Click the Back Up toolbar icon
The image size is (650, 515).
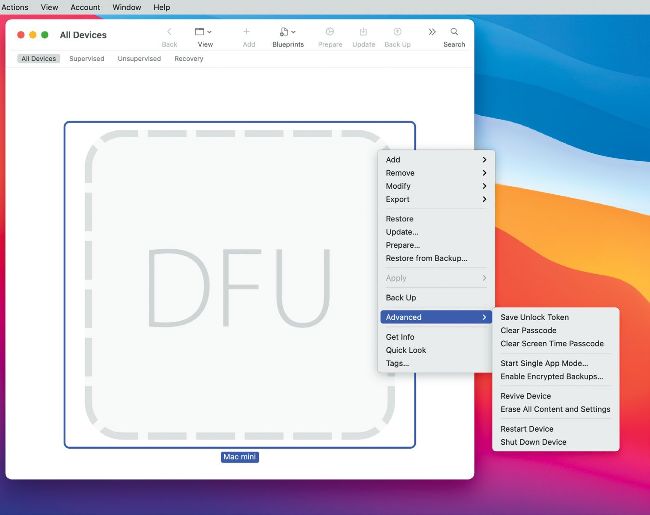pos(397,33)
